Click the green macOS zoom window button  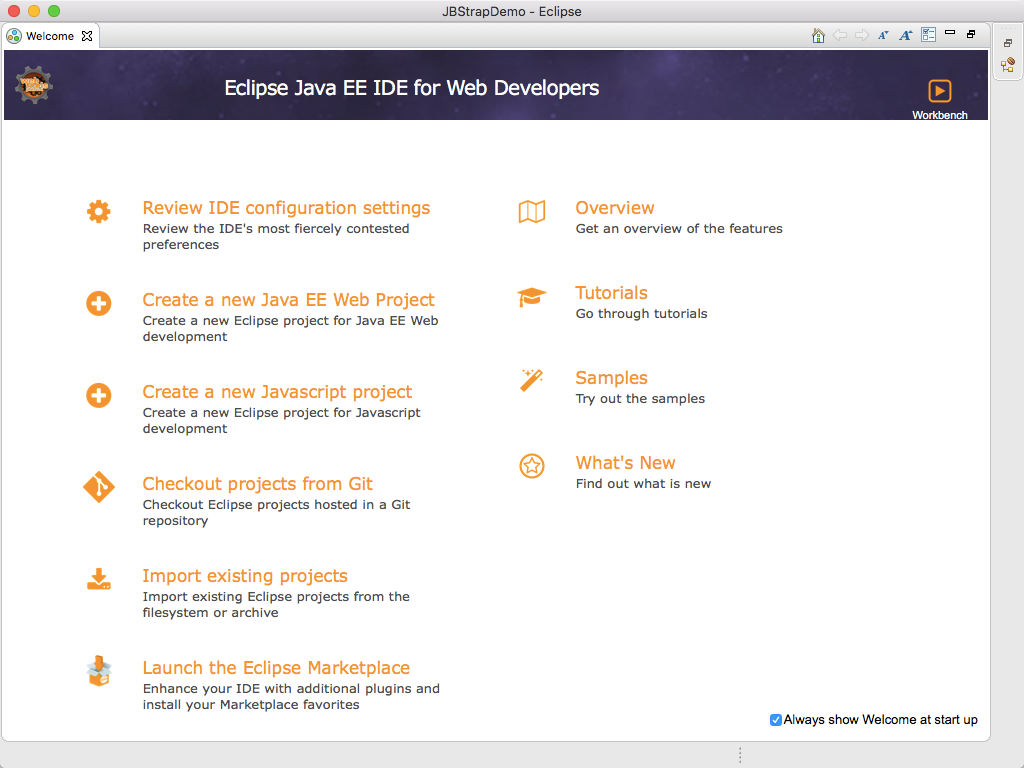(x=54, y=11)
